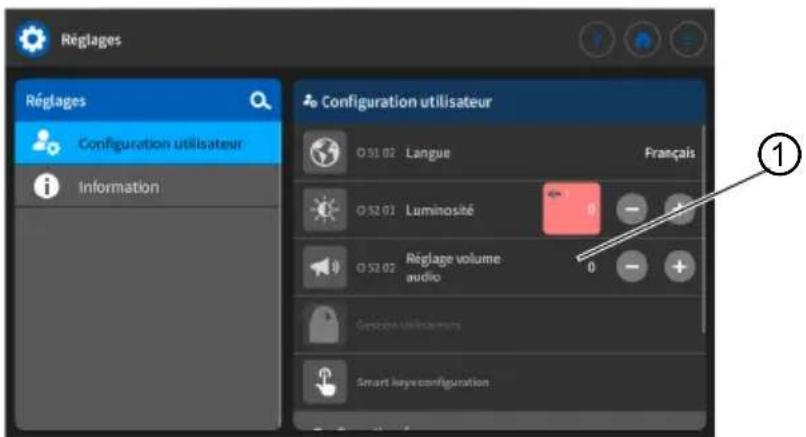Click the Réglages title in top header
Screen dimensions: 806x437
tap(91, 40)
